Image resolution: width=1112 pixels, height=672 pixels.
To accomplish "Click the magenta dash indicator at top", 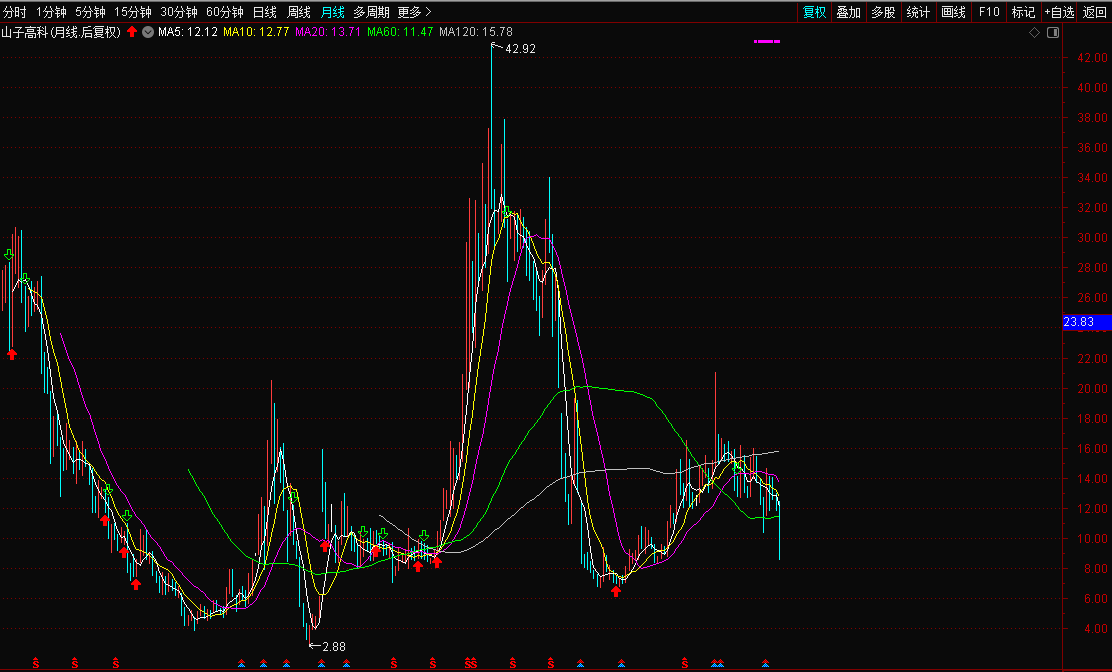I will [x=766, y=42].
